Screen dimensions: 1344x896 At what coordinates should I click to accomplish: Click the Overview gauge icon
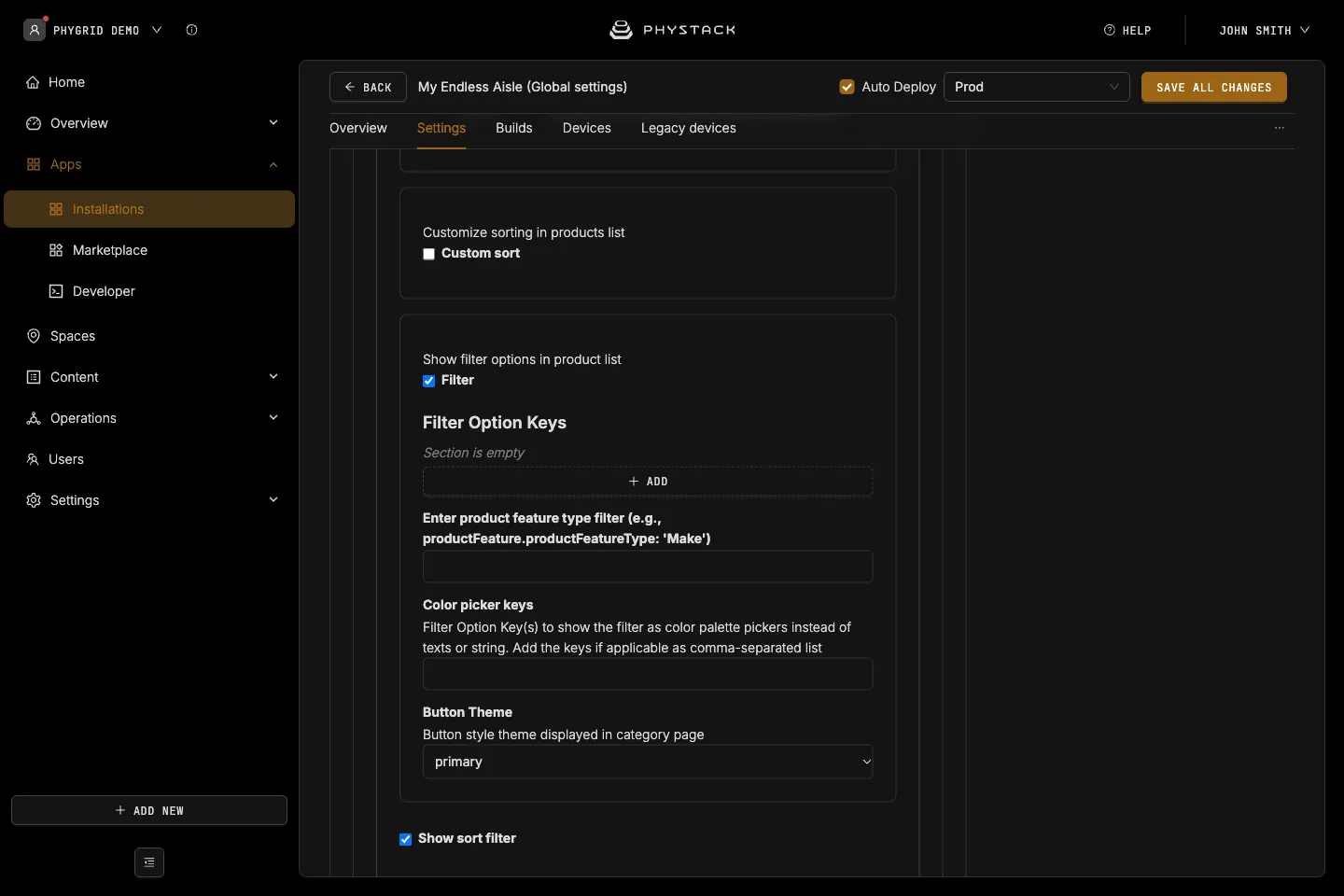click(34, 123)
